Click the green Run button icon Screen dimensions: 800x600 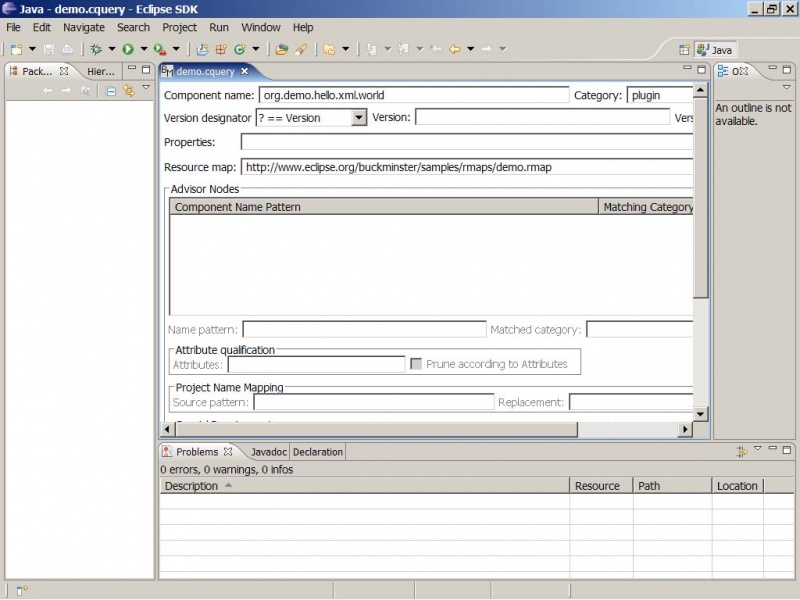point(128,49)
